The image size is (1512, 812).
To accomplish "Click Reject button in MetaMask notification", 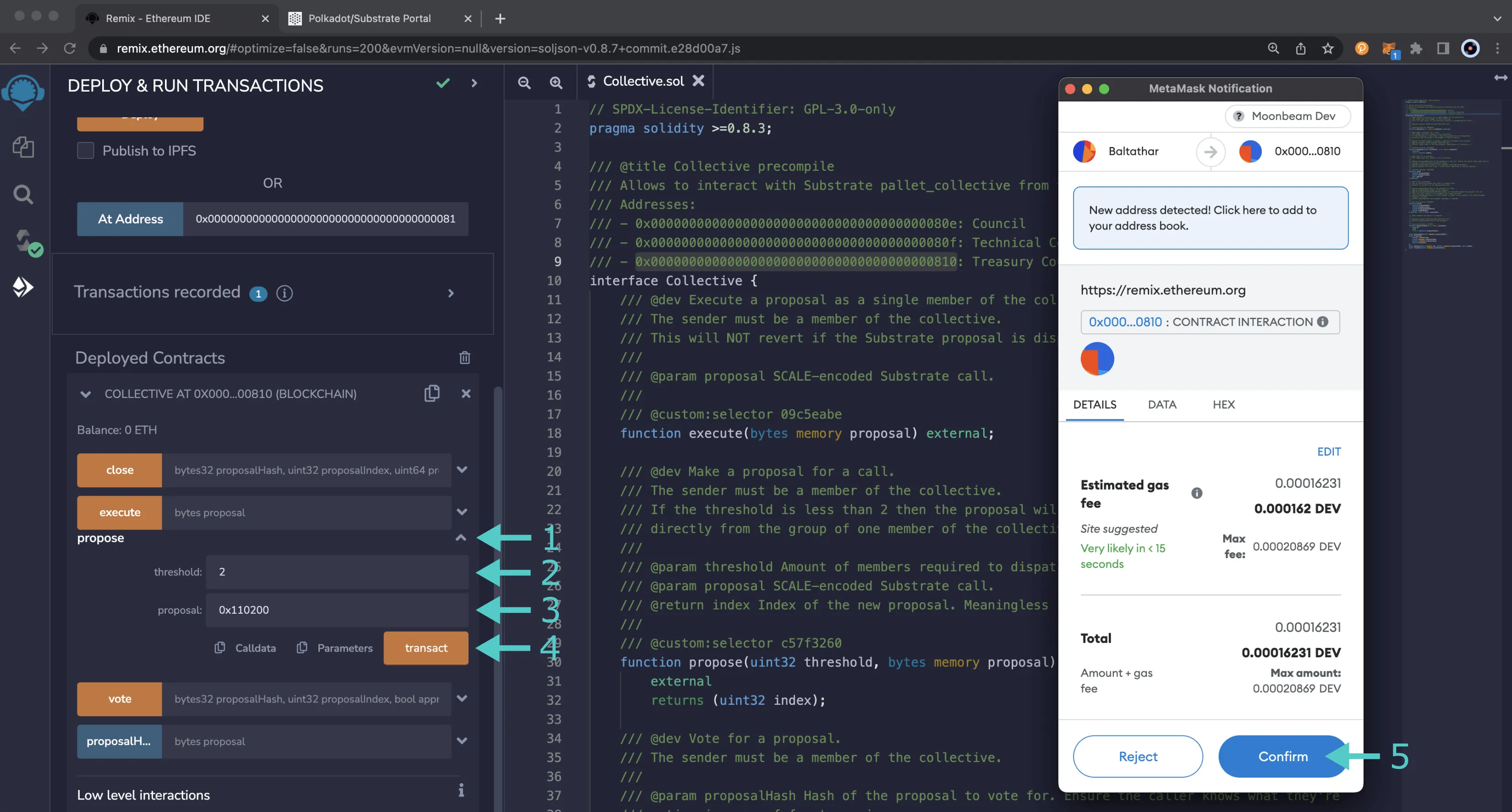I will coord(1139,756).
